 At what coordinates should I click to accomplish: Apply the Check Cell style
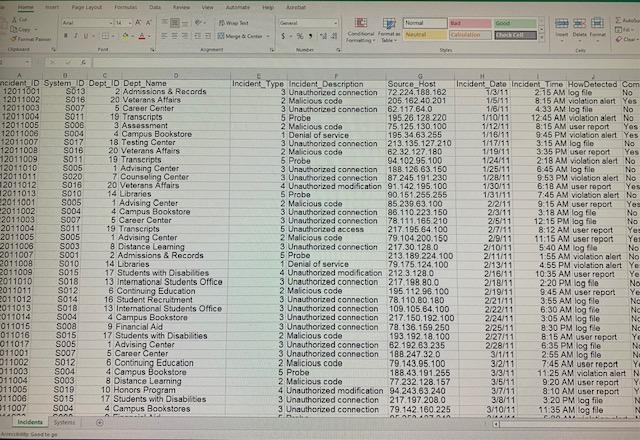click(515, 35)
